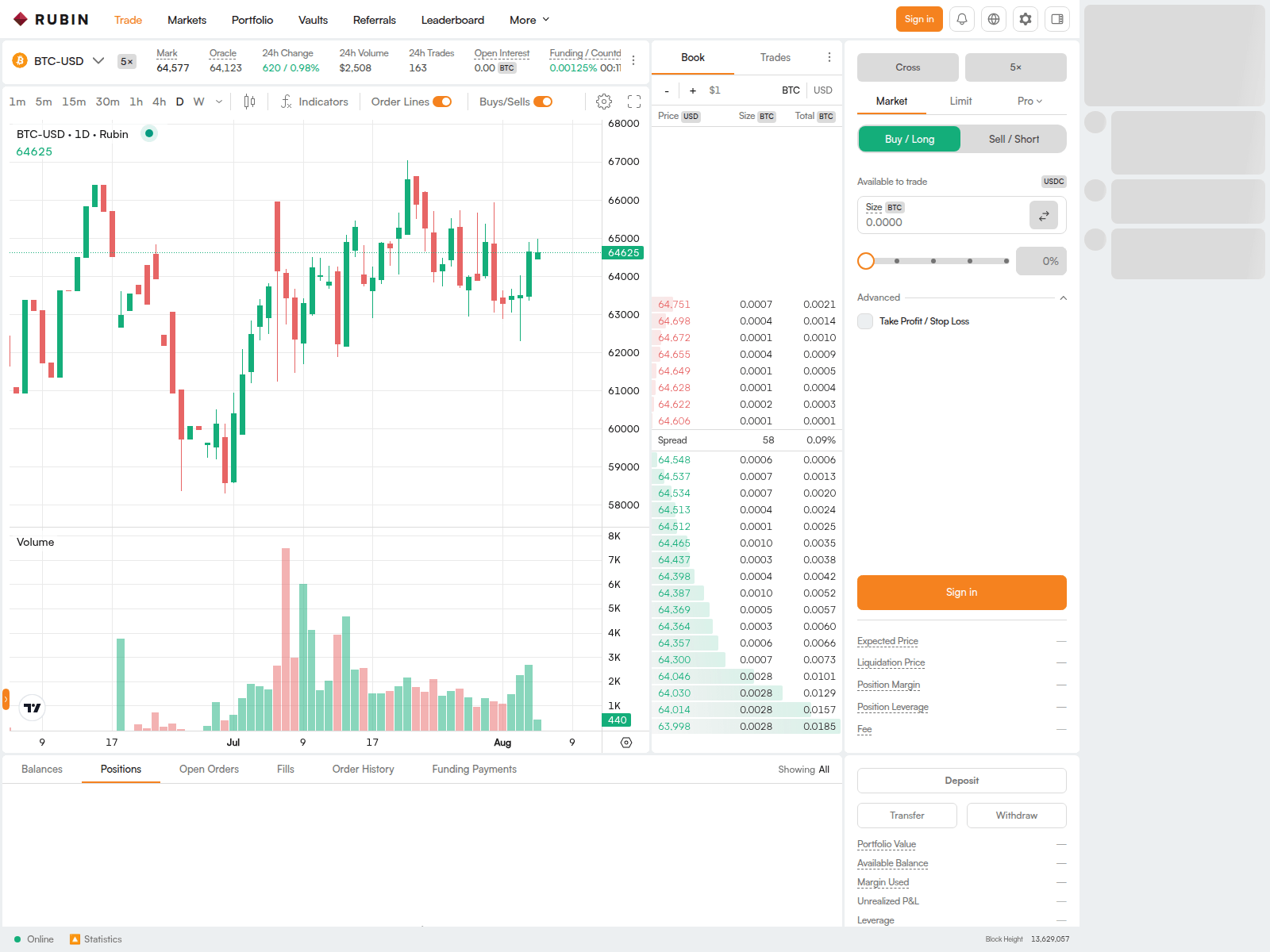Open the order book three-dot menu
Viewport: 1270px width, 952px height.
829,57
